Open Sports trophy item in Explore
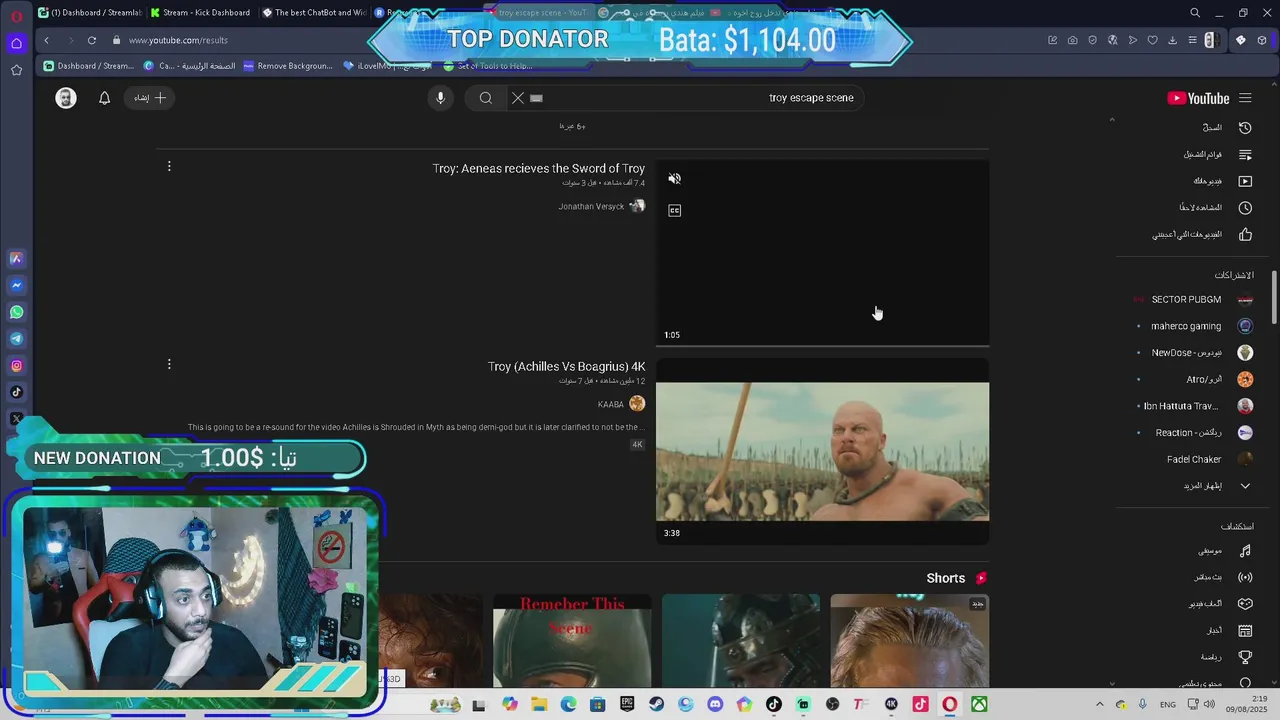This screenshot has height=720, width=1280. point(1228,658)
